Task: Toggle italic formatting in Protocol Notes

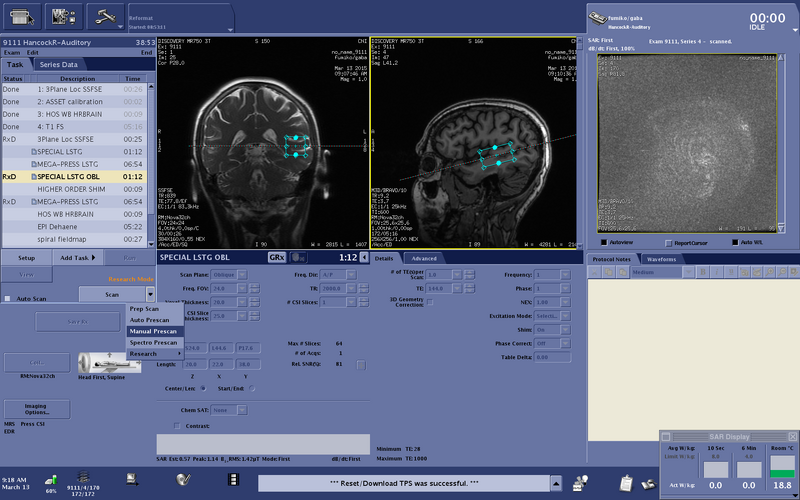Action: [716, 272]
